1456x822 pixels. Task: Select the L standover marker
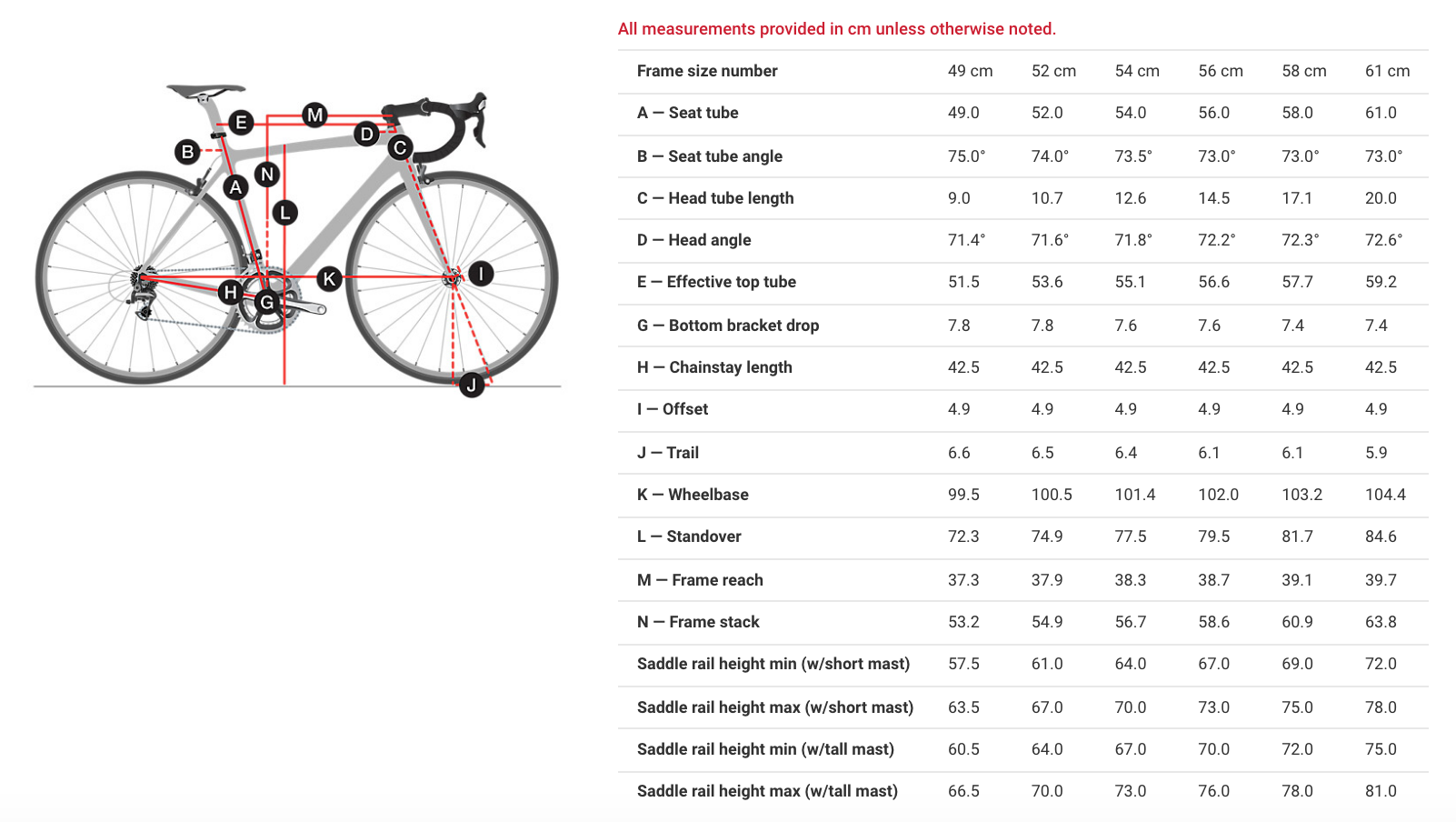[284, 213]
